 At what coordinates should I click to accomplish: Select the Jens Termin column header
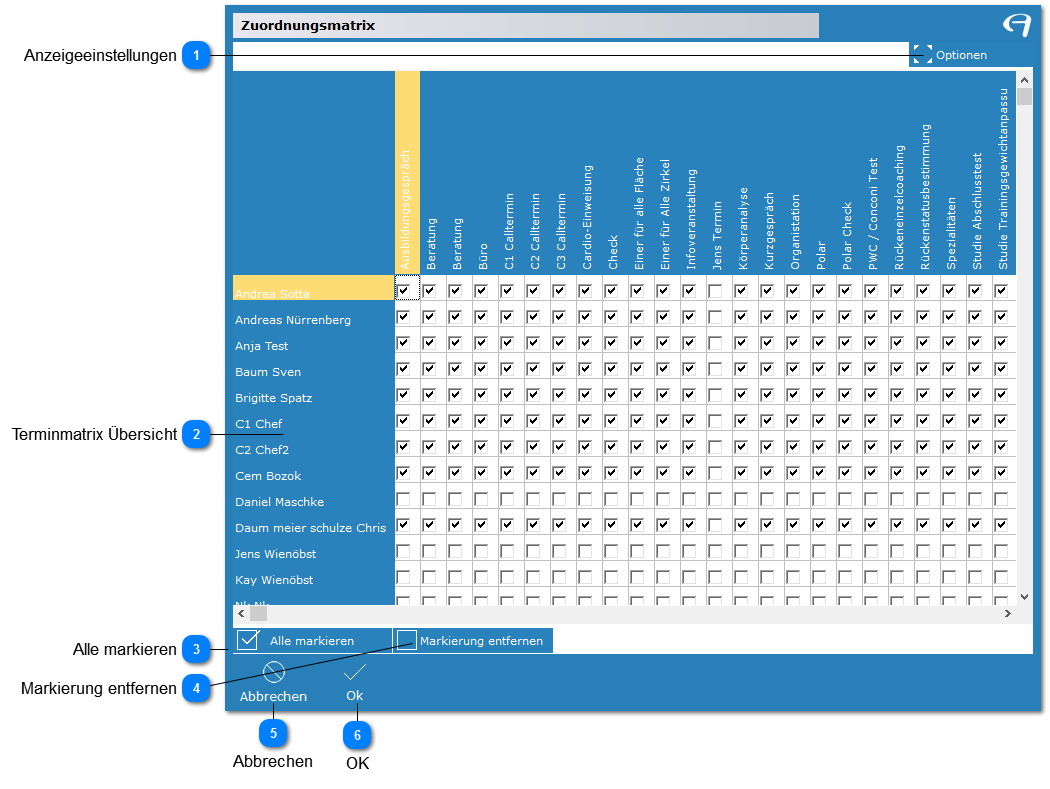pos(718,173)
